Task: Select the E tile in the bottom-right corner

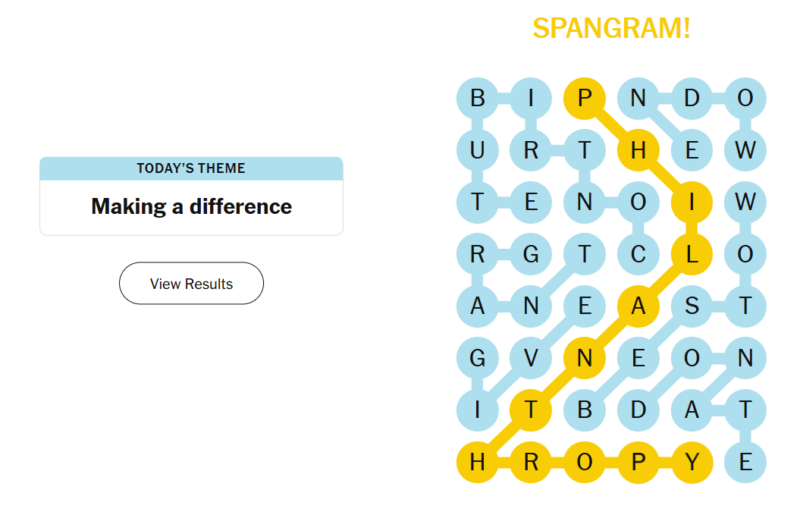Action: coord(745,462)
